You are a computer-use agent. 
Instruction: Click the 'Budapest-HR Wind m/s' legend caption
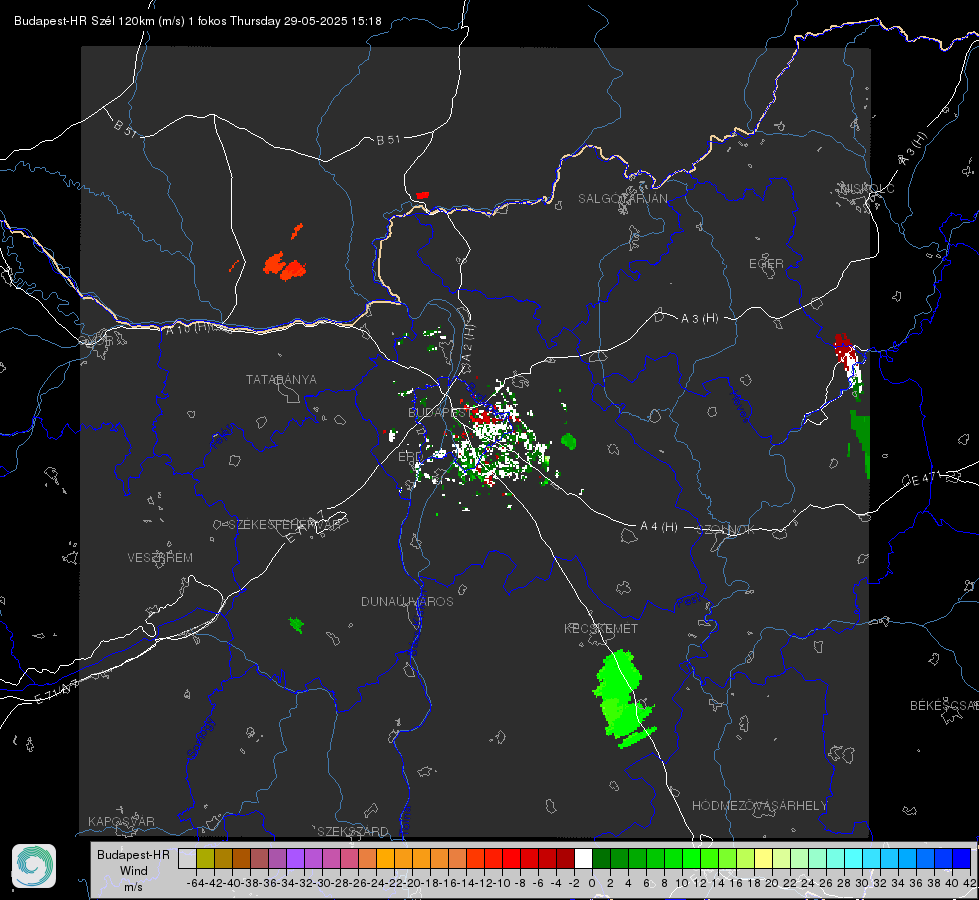(134, 871)
